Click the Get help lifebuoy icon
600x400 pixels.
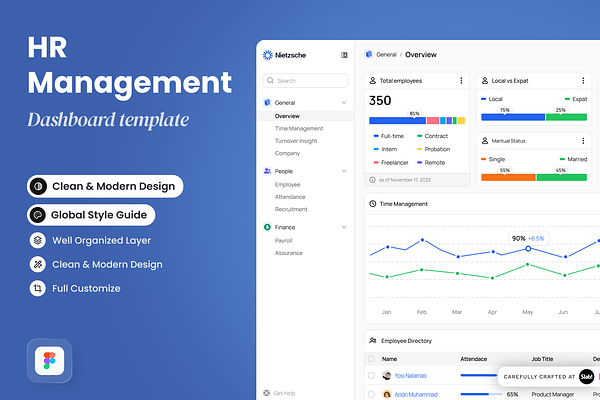267,393
